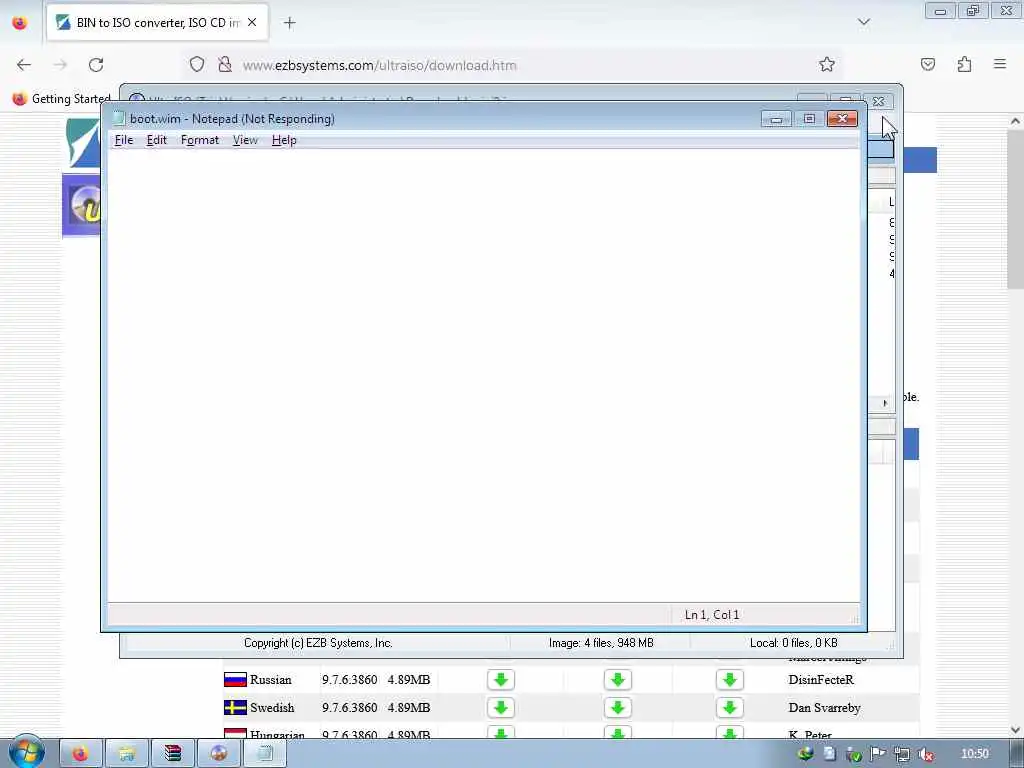Open Windows Explorer from the taskbar
Screen dimensions: 1024x768
pos(127,754)
